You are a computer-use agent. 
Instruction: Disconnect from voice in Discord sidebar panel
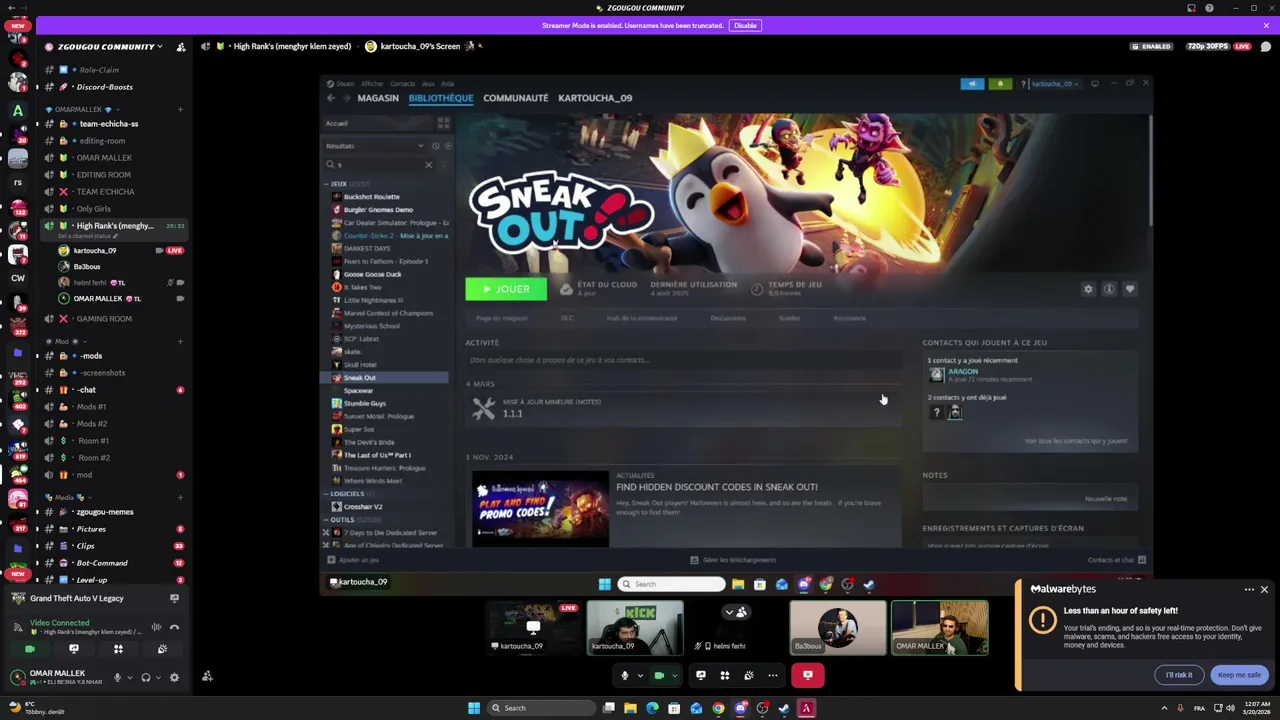[x=174, y=627]
